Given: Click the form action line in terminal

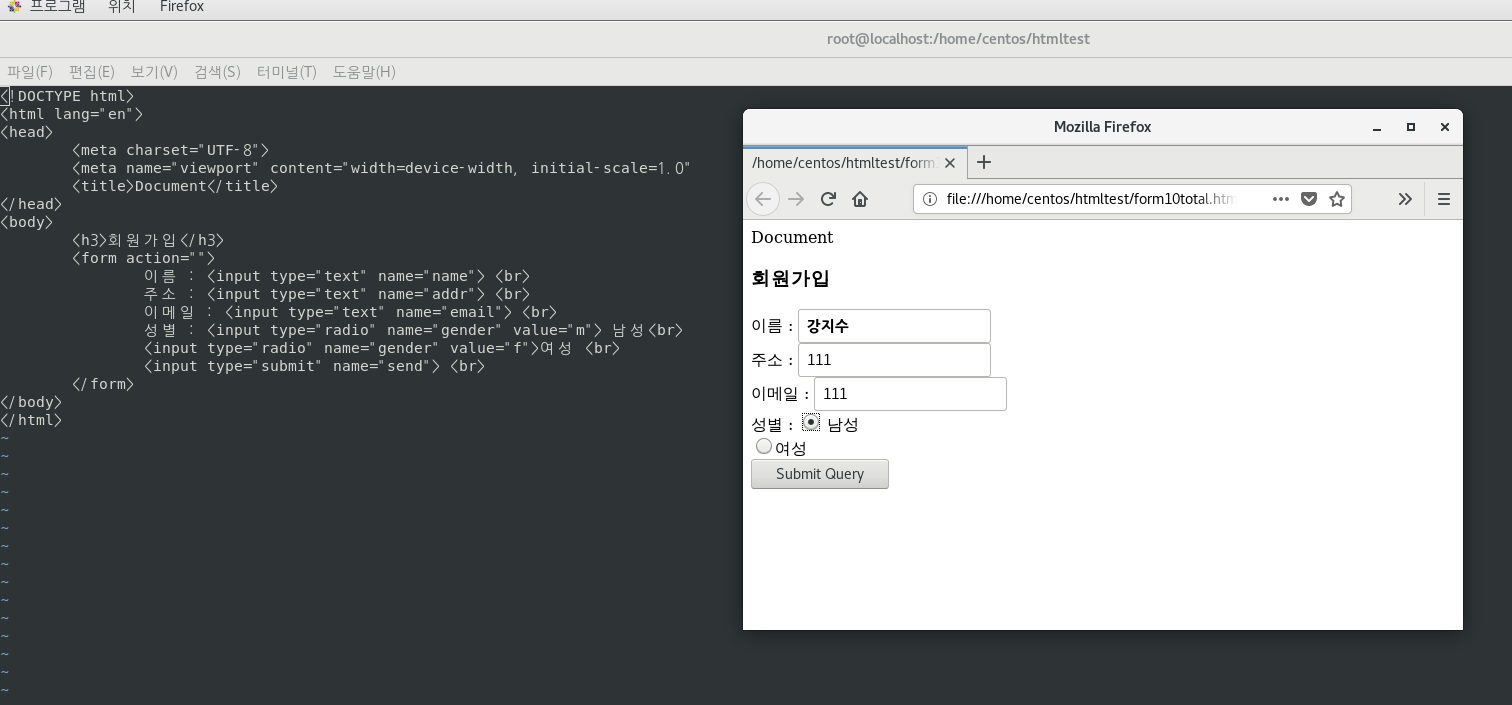Looking at the screenshot, I should (x=144, y=258).
